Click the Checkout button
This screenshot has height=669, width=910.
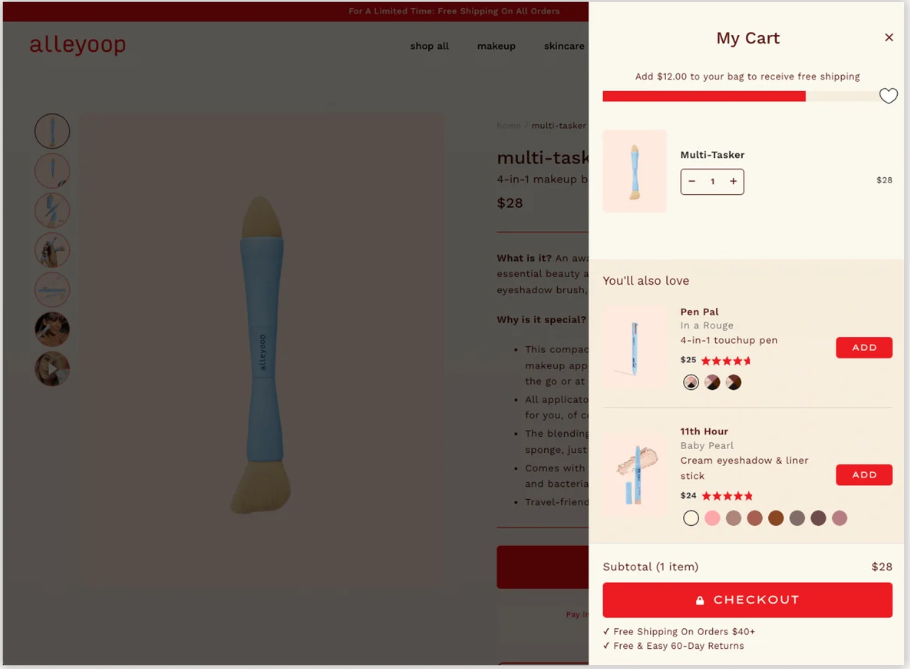tap(747, 600)
